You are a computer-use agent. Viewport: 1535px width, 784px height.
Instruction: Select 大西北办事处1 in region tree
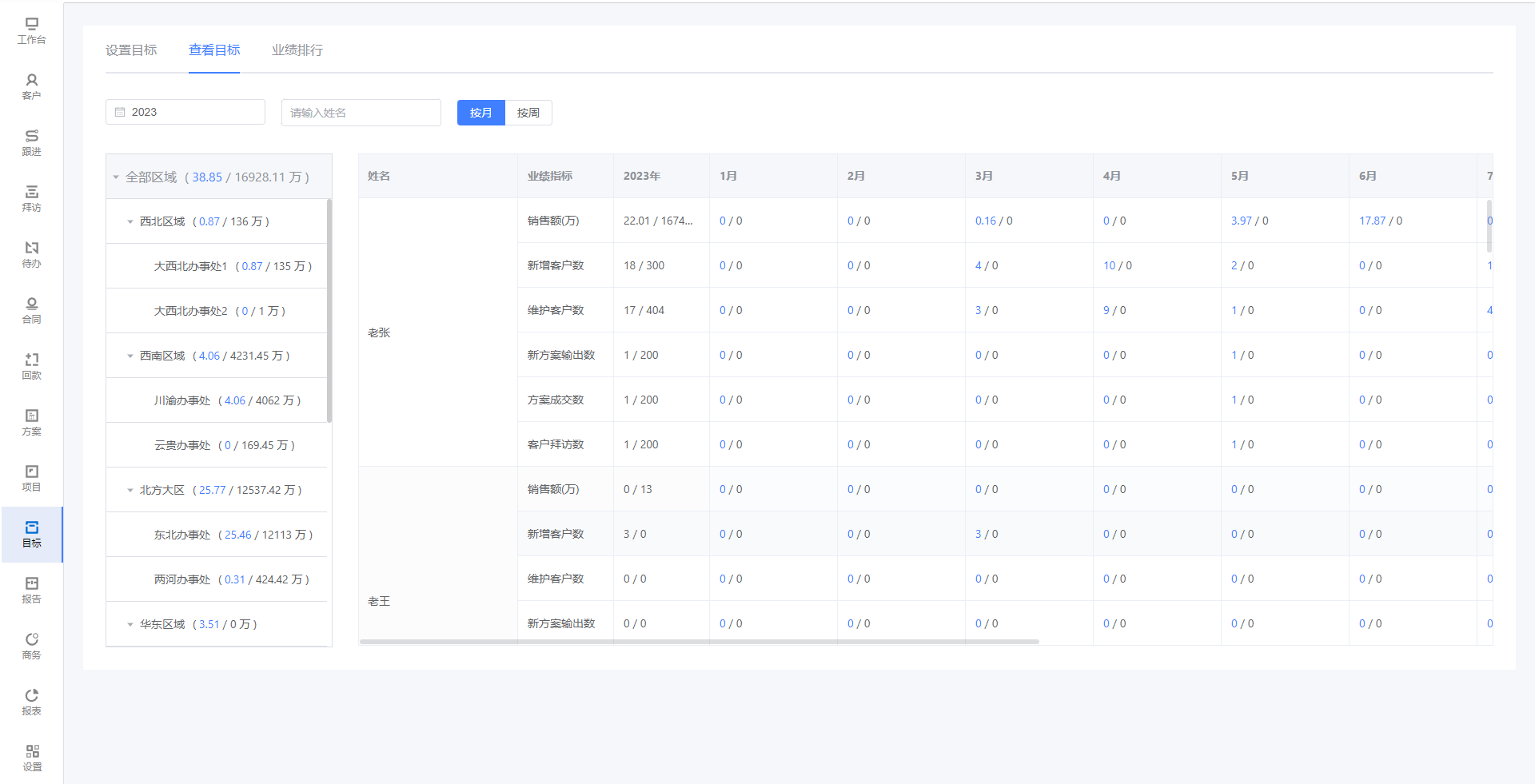click(x=217, y=266)
